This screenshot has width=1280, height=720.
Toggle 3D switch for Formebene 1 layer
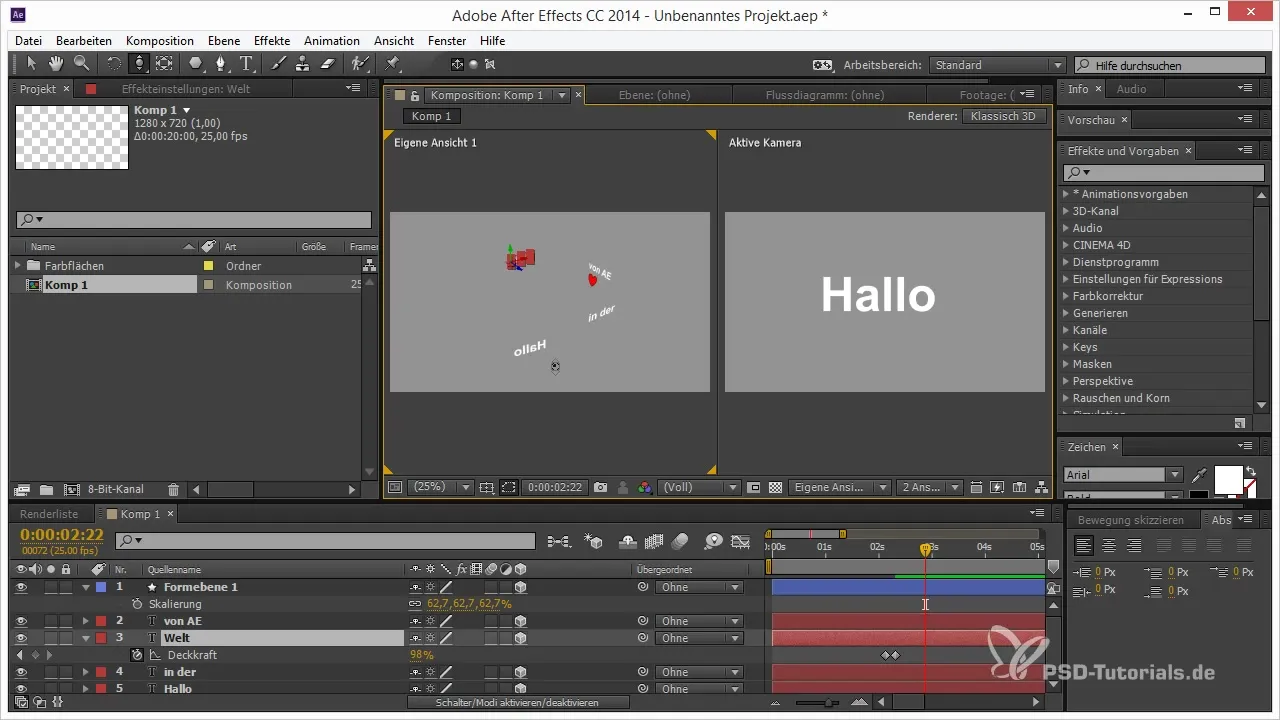(520, 587)
